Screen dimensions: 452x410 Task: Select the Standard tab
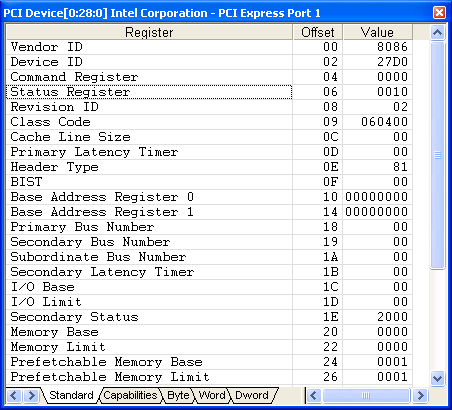[x=71, y=395]
